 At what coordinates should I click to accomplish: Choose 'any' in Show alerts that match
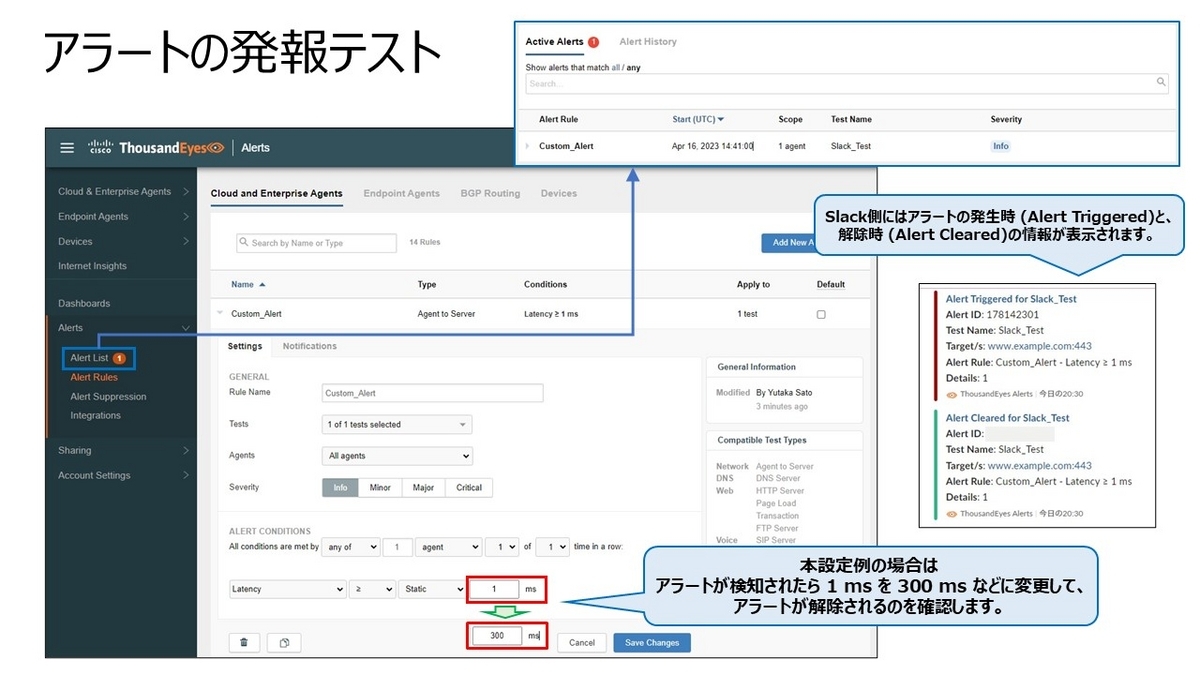(x=633, y=68)
